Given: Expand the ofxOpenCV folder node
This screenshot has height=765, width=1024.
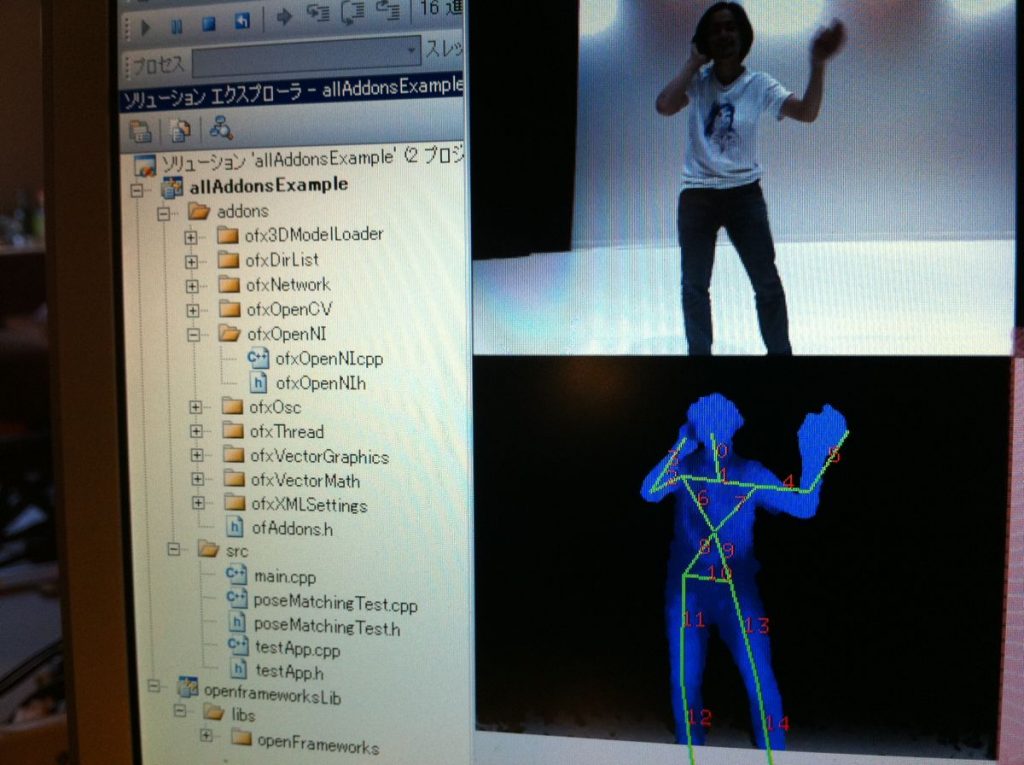Looking at the screenshot, I should point(192,310).
